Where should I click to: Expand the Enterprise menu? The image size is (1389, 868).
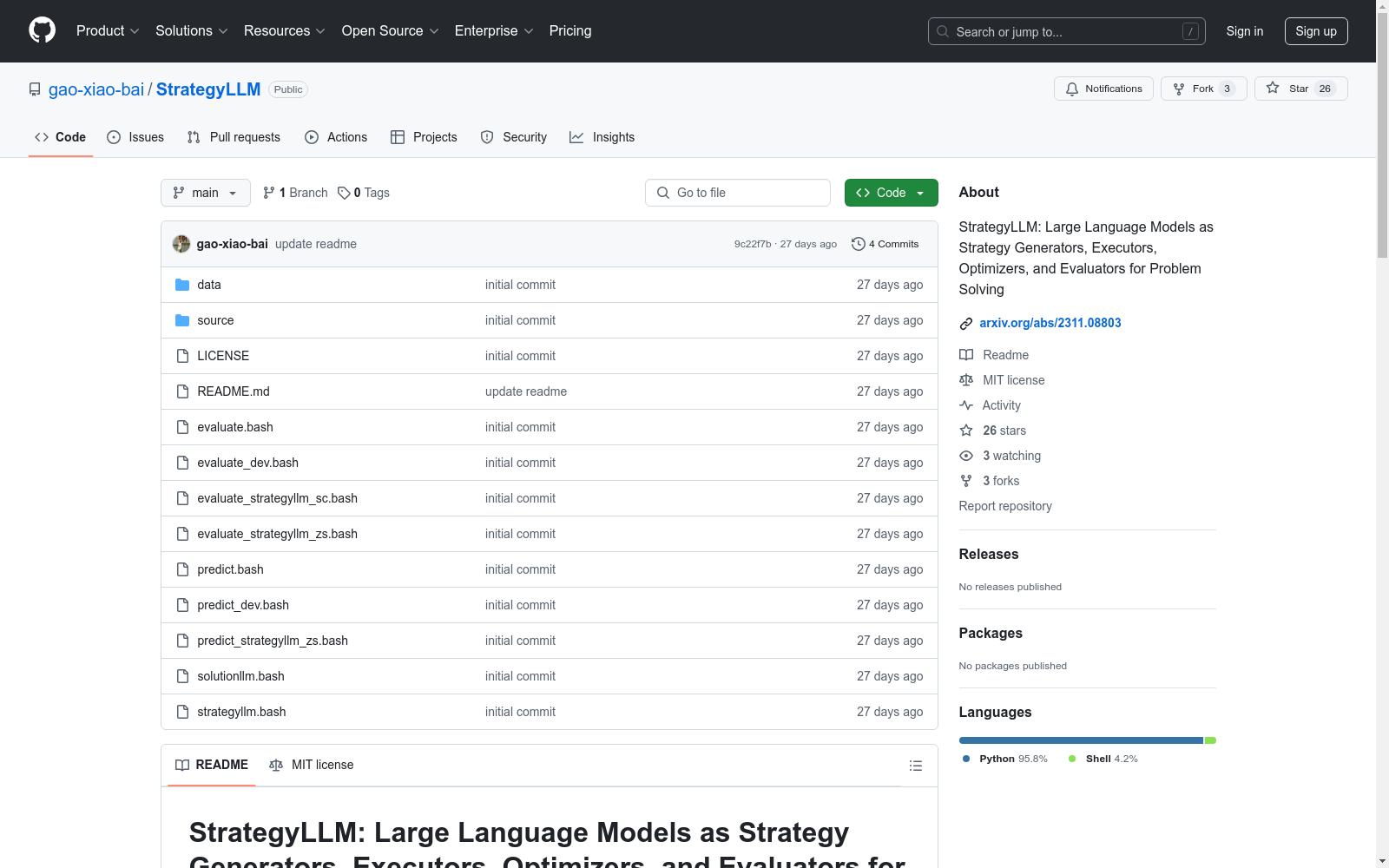tap(494, 30)
